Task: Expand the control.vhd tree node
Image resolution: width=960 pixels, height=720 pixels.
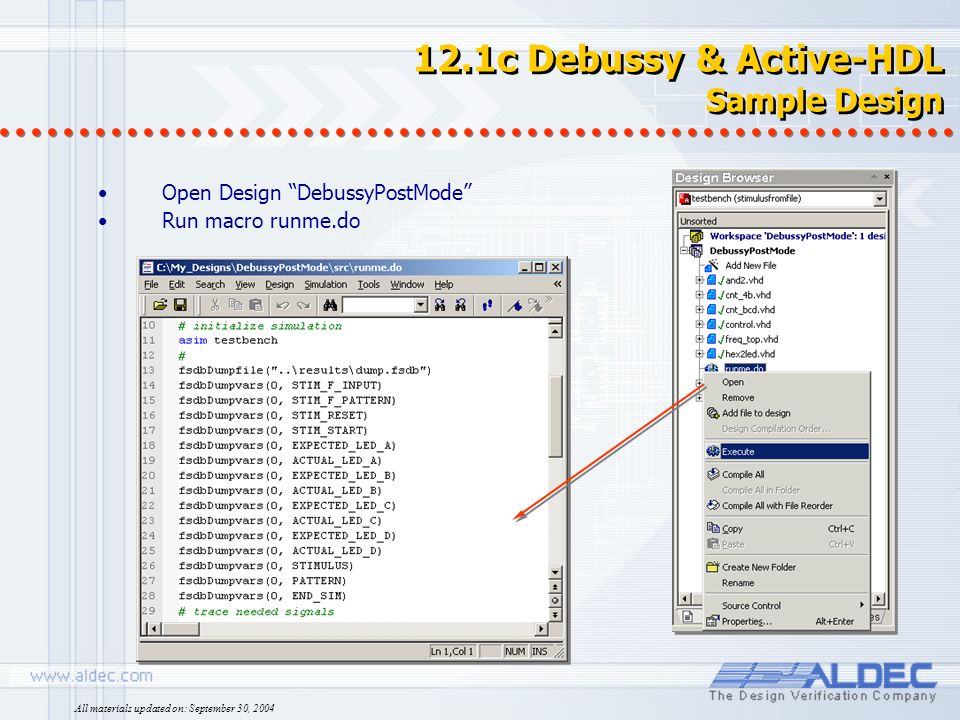Action: [699, 324]
